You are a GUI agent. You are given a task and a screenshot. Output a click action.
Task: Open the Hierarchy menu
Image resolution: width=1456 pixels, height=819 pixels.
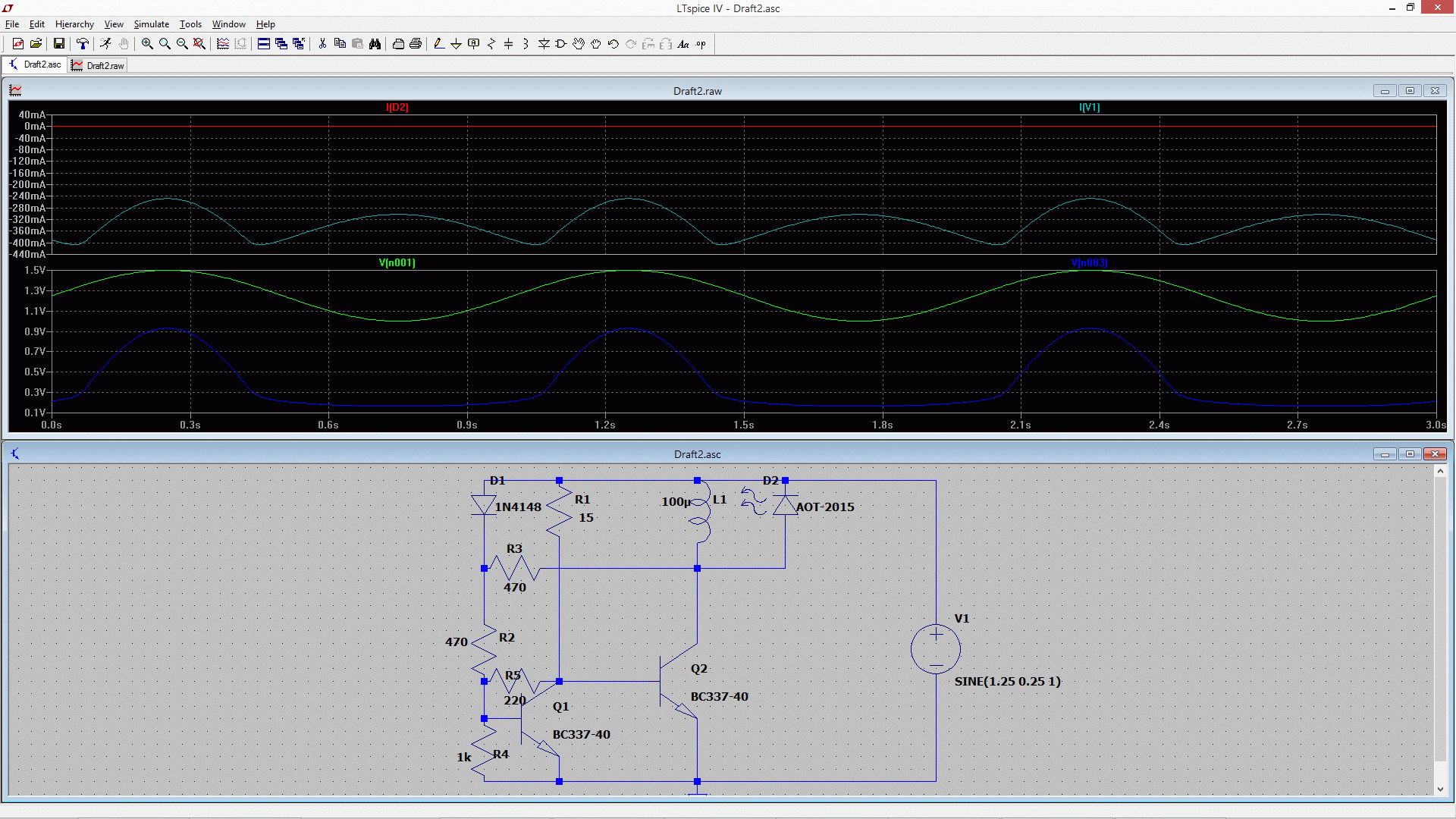click(x=74, y=24)
